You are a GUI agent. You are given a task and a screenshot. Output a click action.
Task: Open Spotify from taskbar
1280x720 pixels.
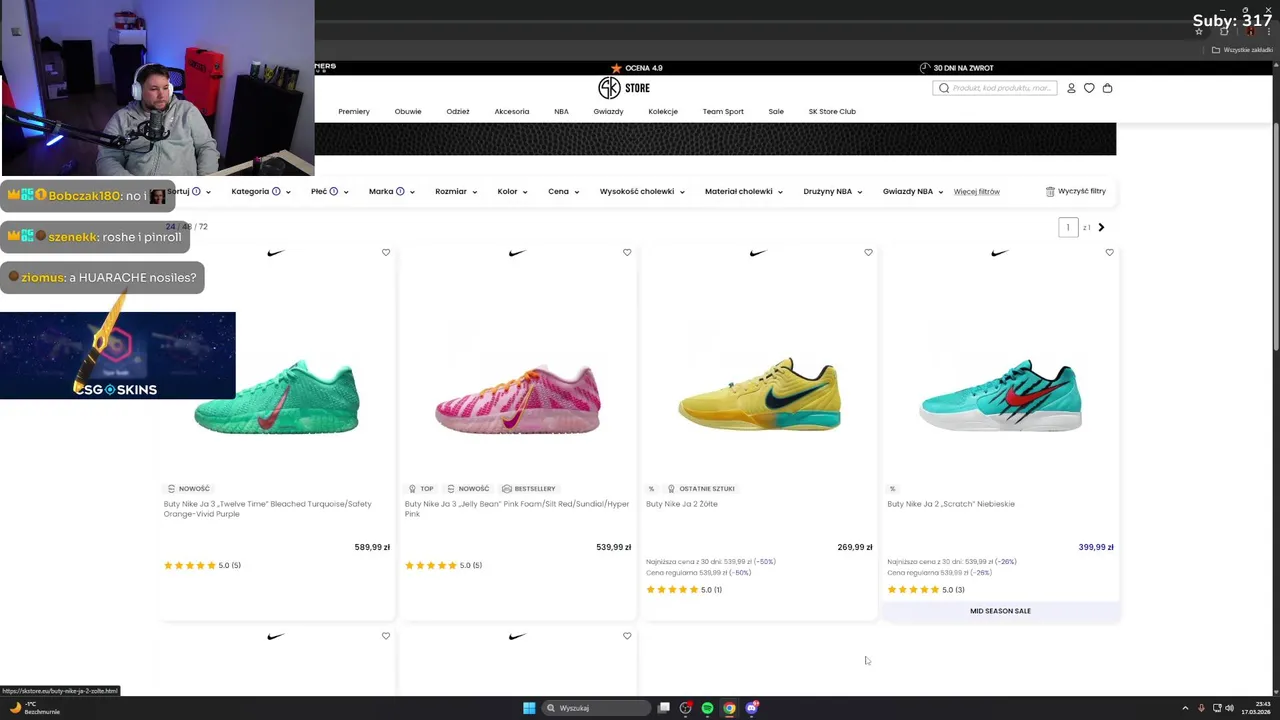pyautogui.click(x=707, y=708)
